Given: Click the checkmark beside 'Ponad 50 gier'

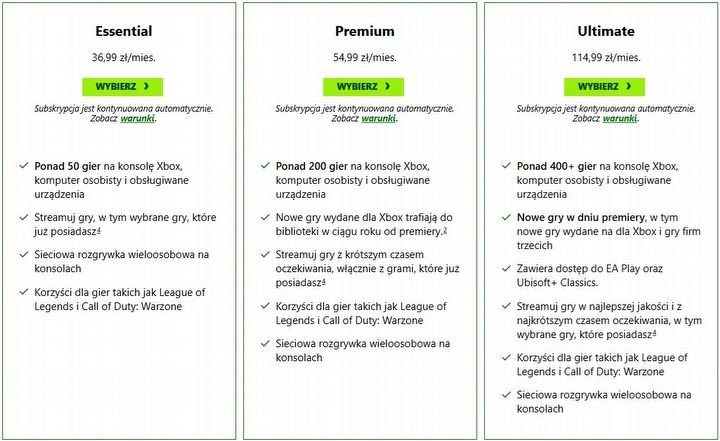Looking at the screenshot, I should click(23, 164).
